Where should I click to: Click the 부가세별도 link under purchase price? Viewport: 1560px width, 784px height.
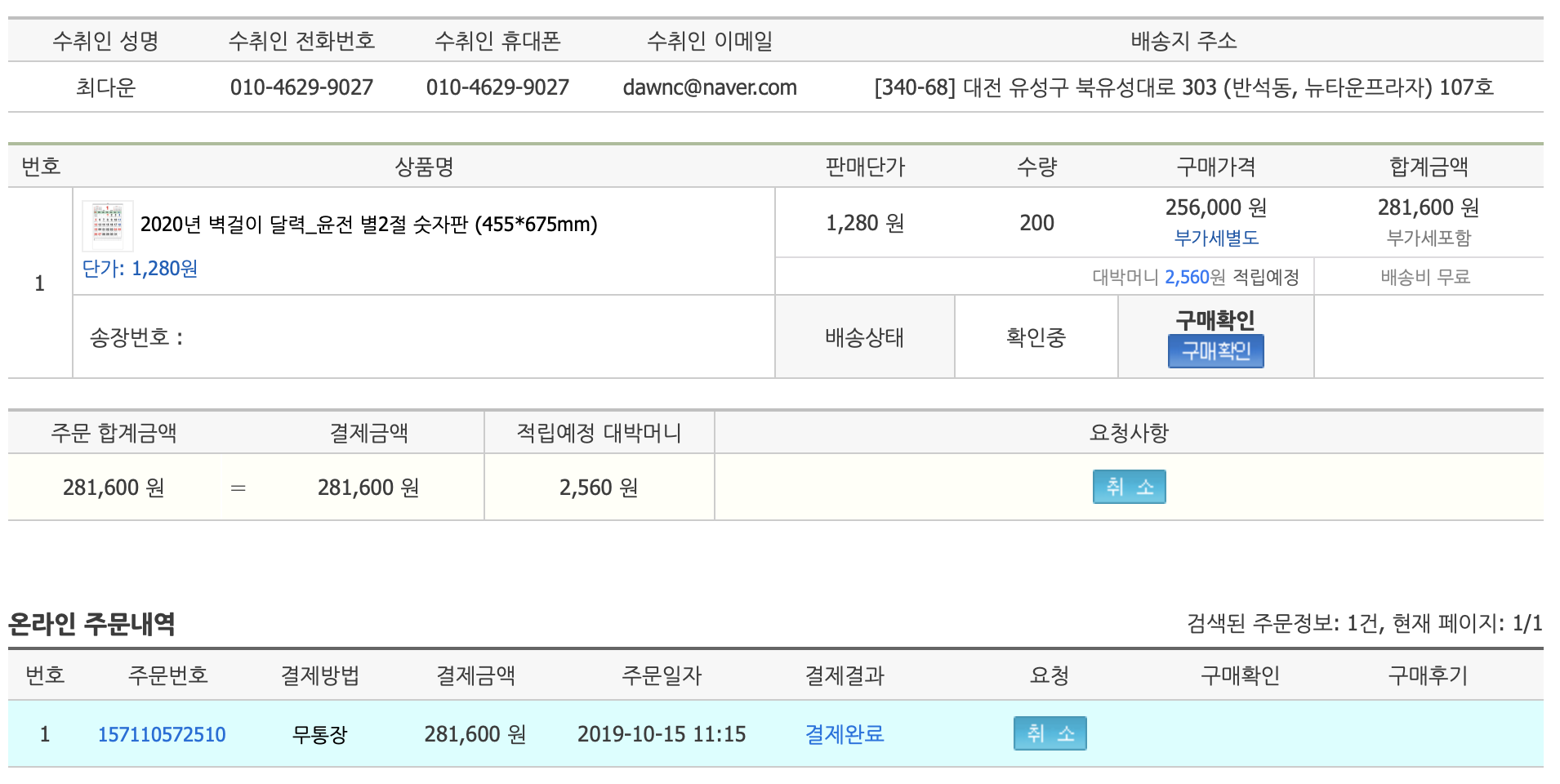(x=1215, y=238)
